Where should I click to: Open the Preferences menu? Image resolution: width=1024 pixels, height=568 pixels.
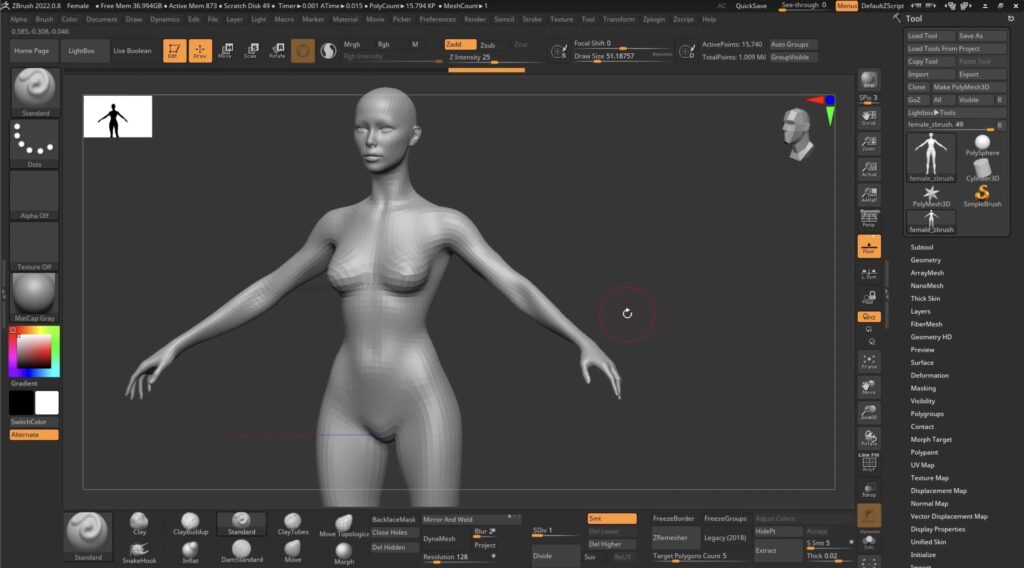tap(437, 19)
